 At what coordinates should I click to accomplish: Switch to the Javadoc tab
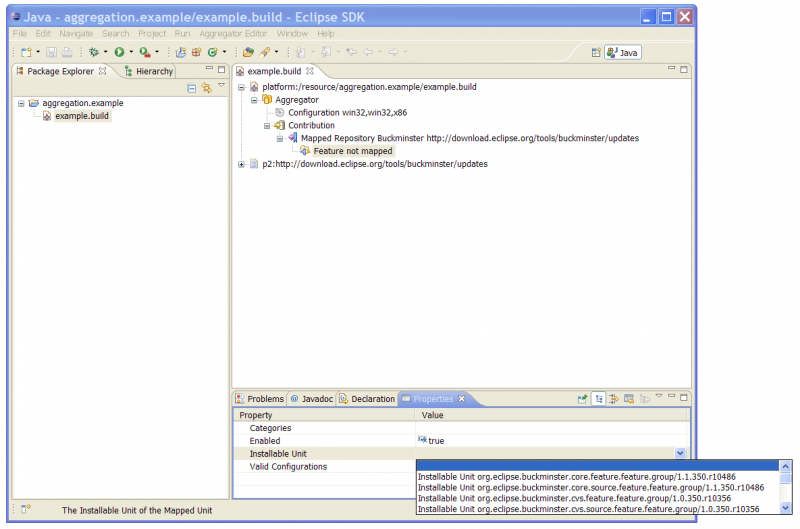(x=312, y=399)
